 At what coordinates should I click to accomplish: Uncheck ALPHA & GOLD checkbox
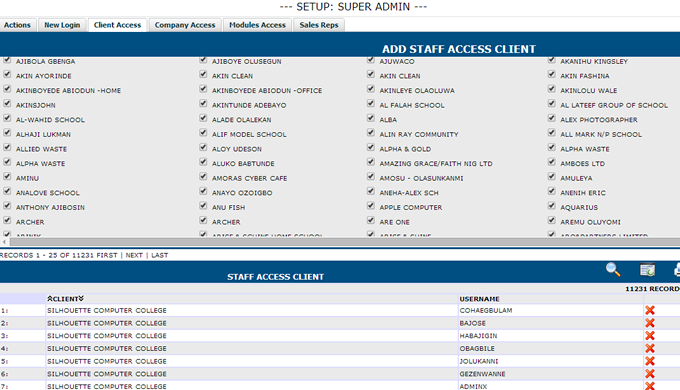pyautogui.click(x=370, y=147)
